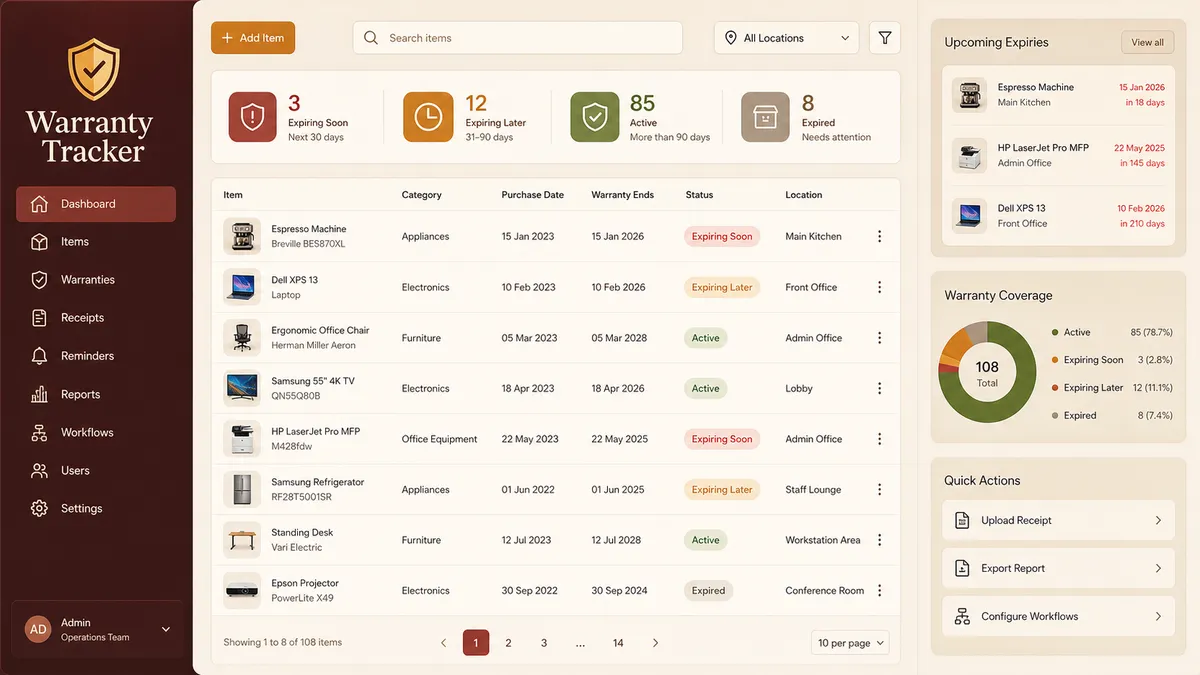Open kebab menu for Ergonomic Office Chair row

(880, 338)
